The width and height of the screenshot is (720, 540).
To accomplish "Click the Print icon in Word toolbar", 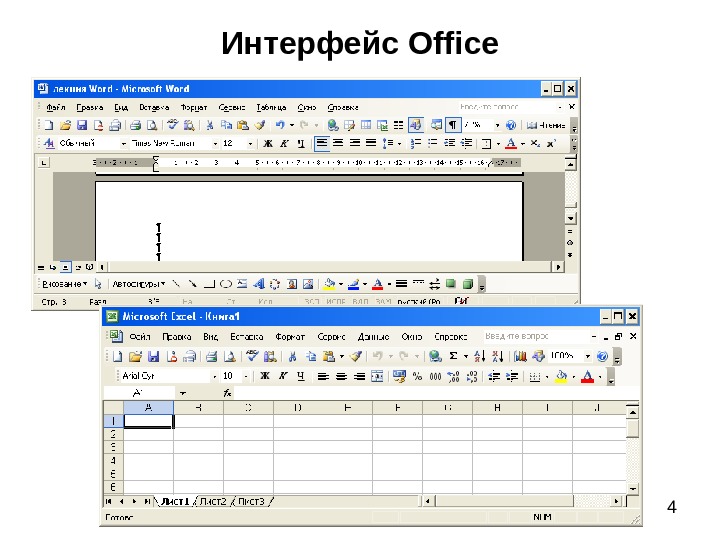I will pos(135,125).
